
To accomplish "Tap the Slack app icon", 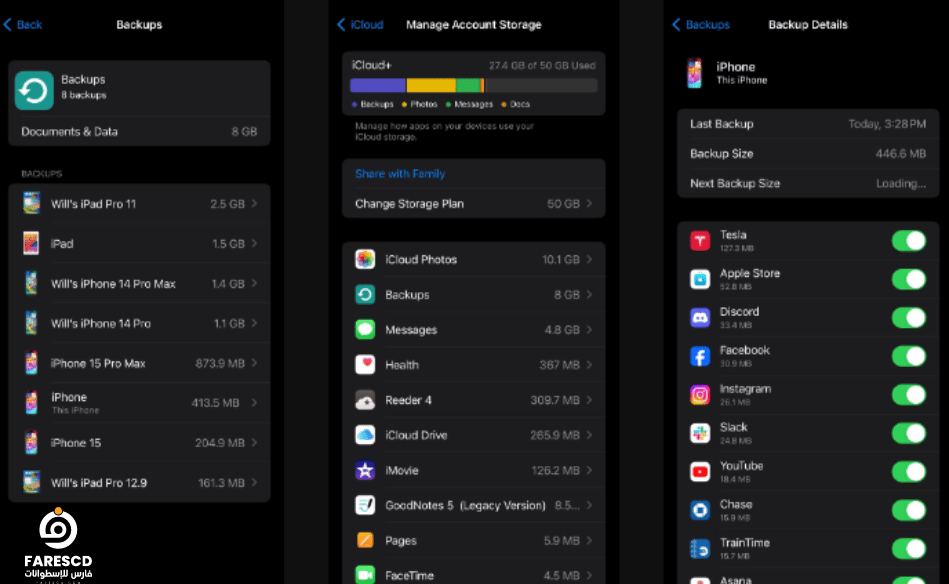I will pyautogui.click(x=700, y=433).
